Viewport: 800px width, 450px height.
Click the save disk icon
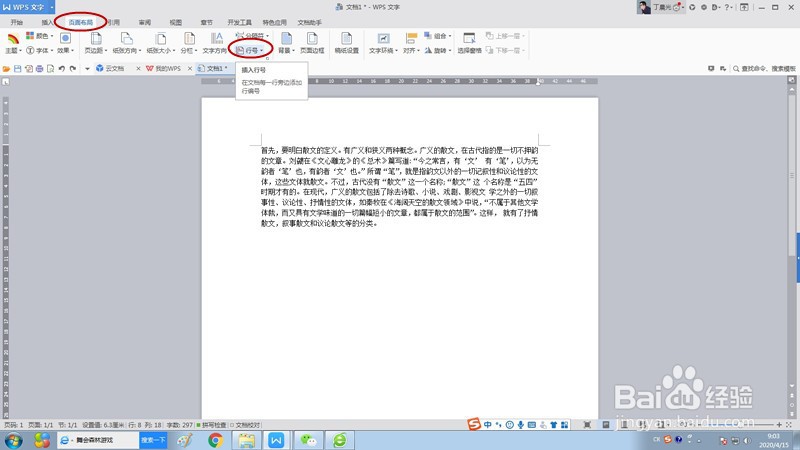pyautogui.click(x=17, y=68)
